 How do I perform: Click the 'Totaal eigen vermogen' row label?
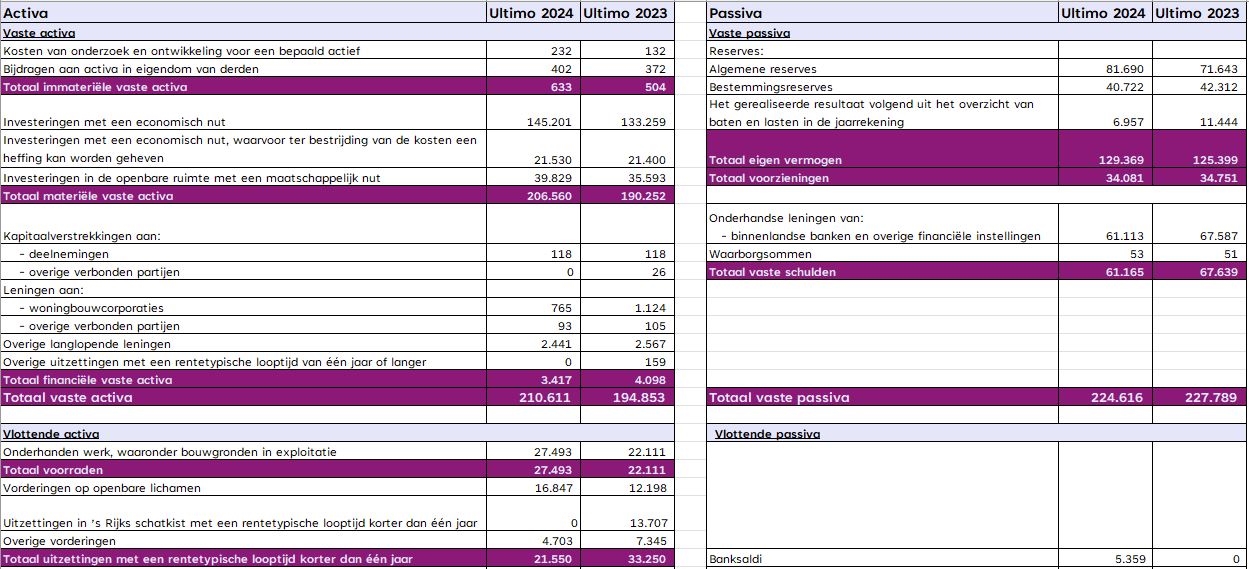pyautogui.click(x=775, y=160)
